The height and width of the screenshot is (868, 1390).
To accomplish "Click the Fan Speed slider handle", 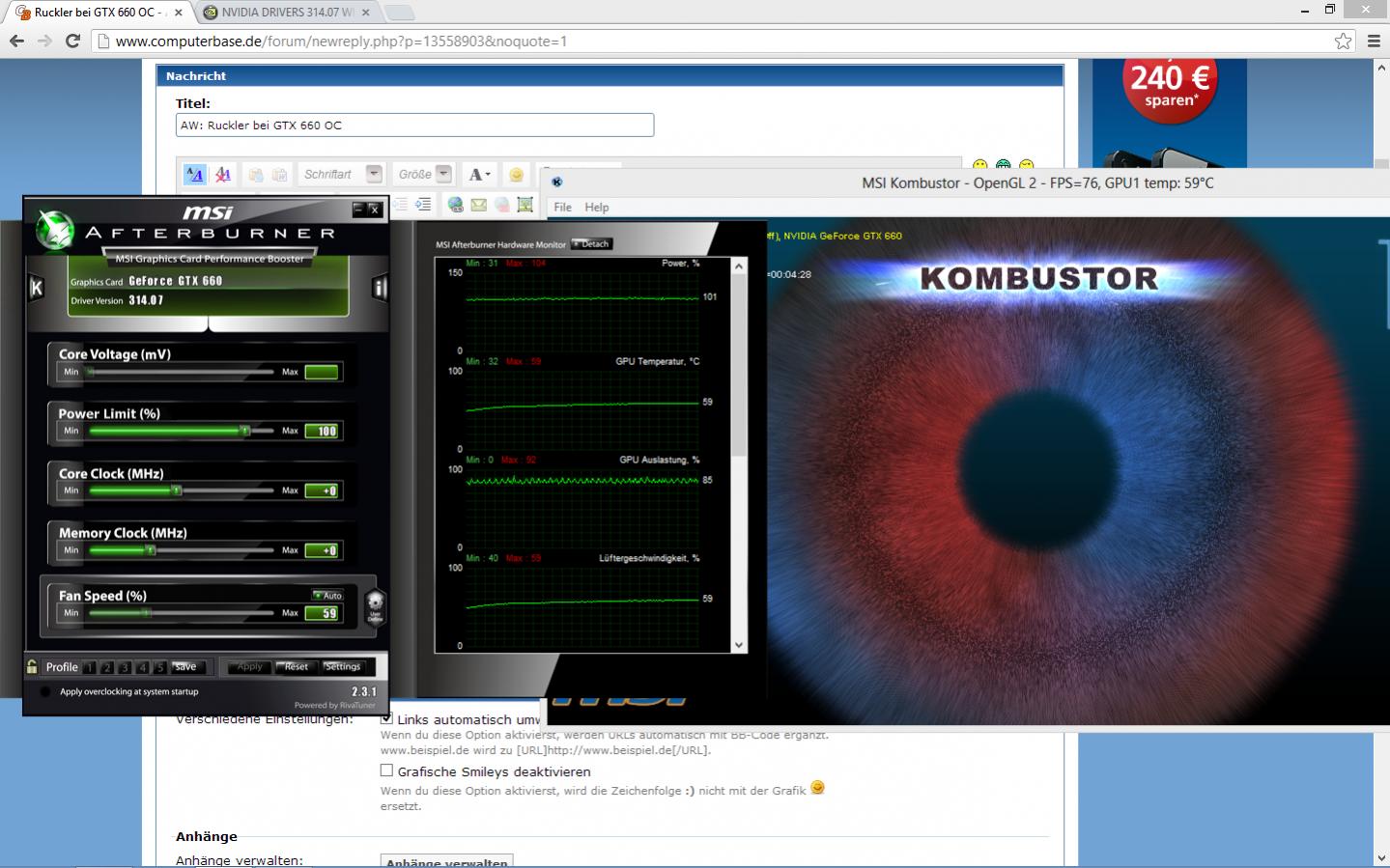I will 147,613.
